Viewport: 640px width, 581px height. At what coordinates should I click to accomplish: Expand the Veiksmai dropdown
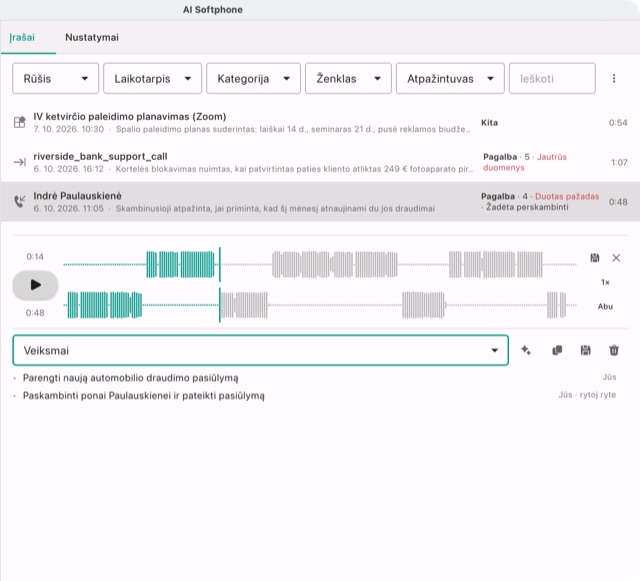[260, 350]
